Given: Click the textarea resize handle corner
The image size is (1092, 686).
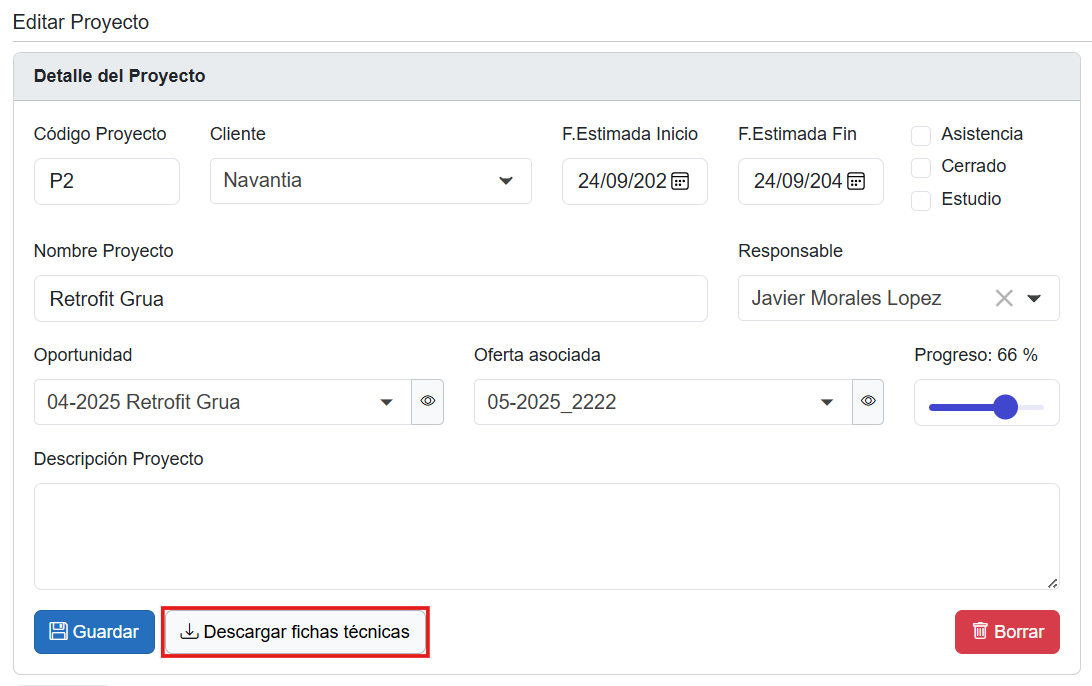Looking at the screenshot, I should tap(1052, 582).
